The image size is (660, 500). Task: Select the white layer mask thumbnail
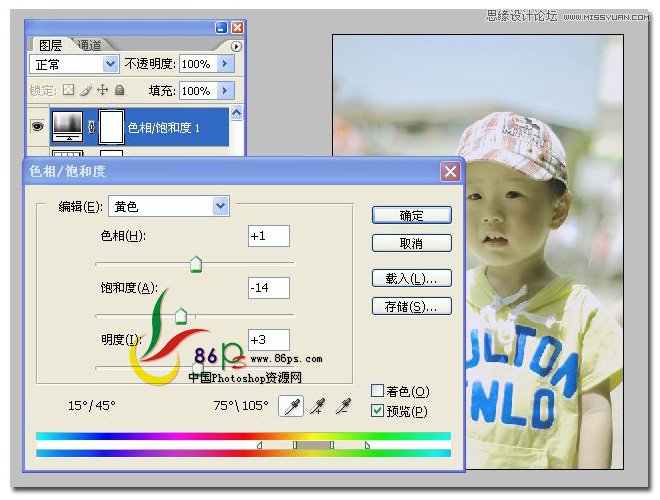(111, 127)
